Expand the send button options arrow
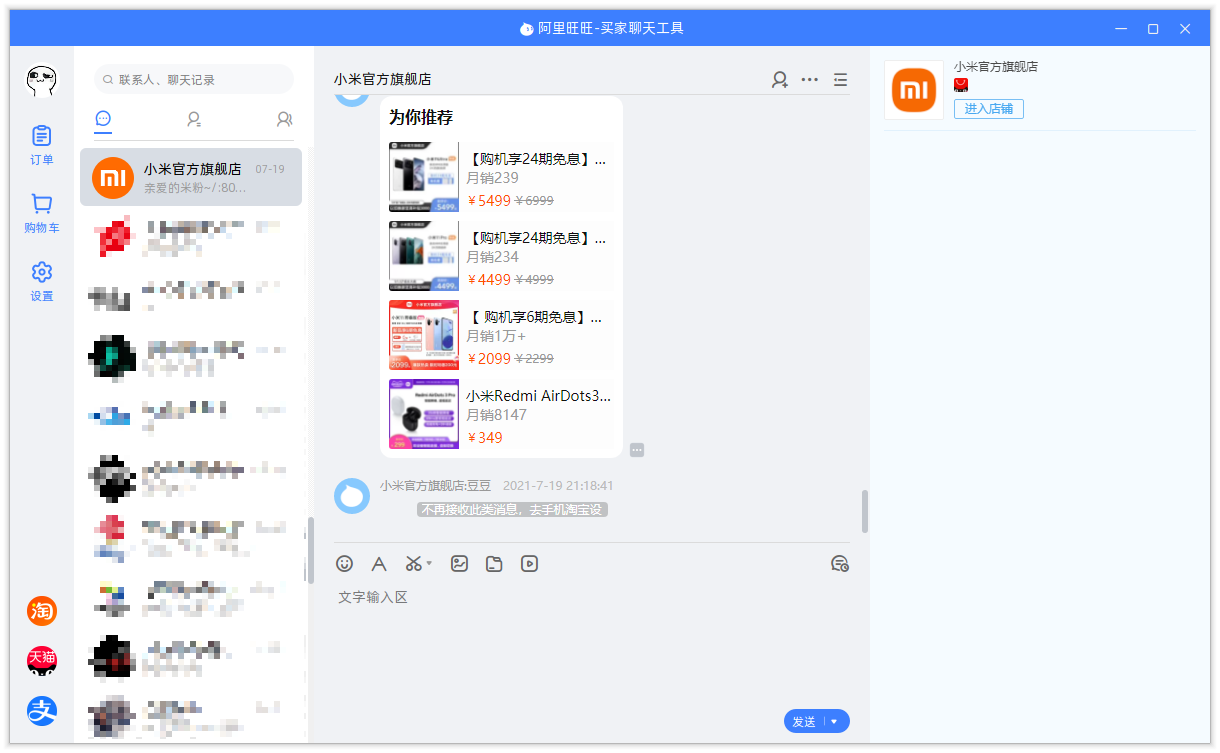This screenshot has width=1220, height=753. 834,722
